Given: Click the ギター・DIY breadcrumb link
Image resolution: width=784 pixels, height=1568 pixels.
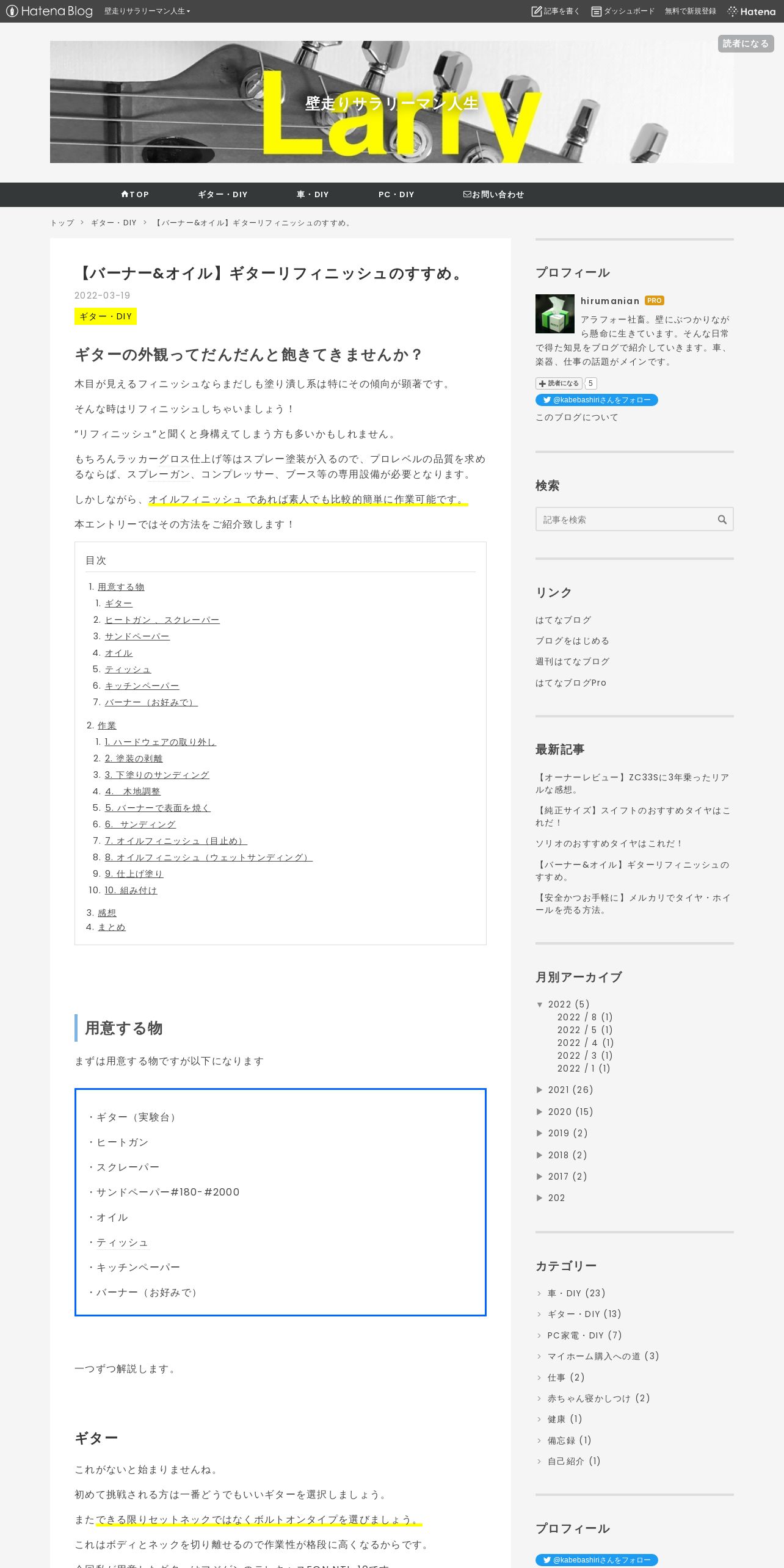Looking at the screenshot, I should (114, 223).
